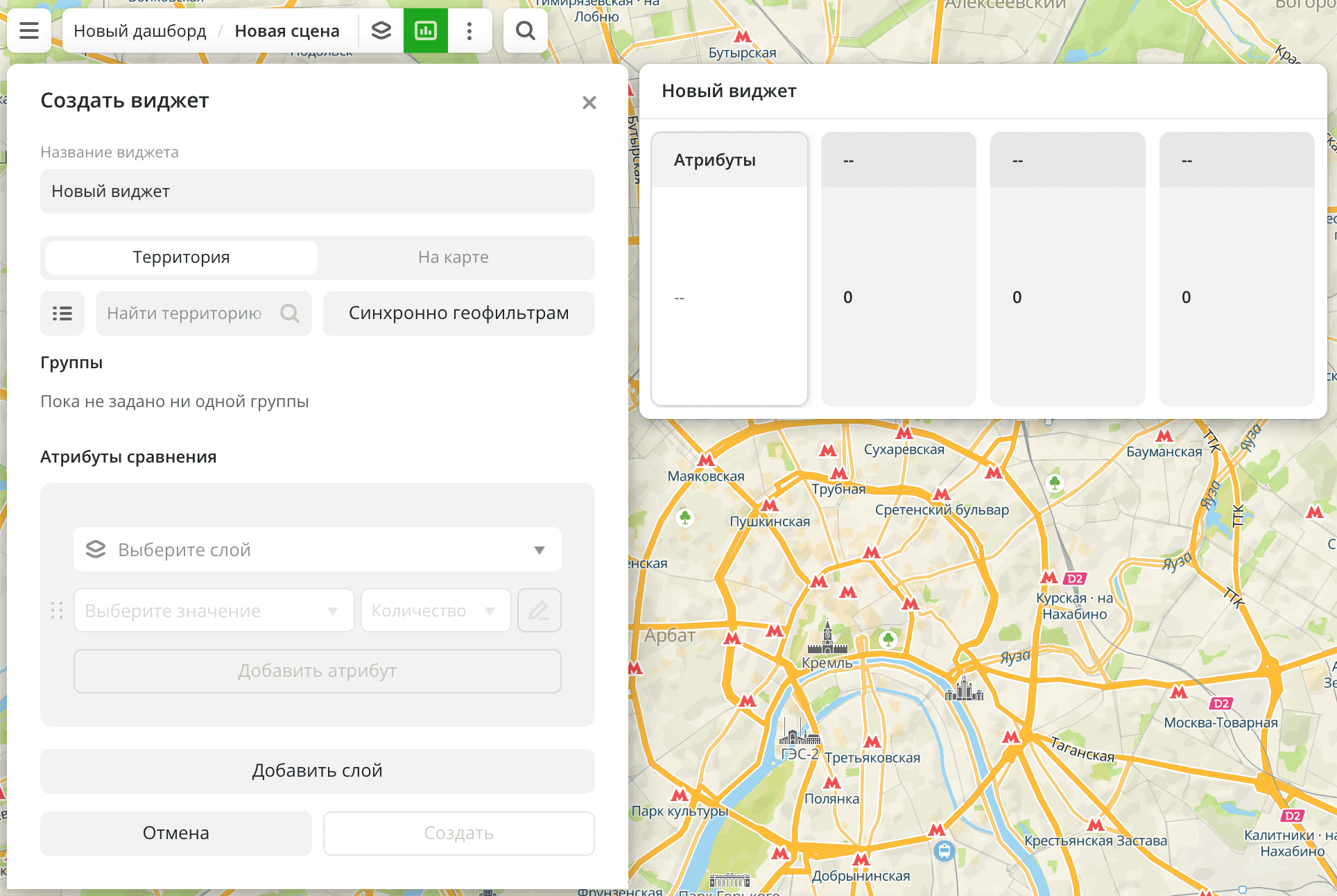The image size is (1337, 896).
Task: Click the pencil edit attribute icon
Action: (x=540, y=610)
